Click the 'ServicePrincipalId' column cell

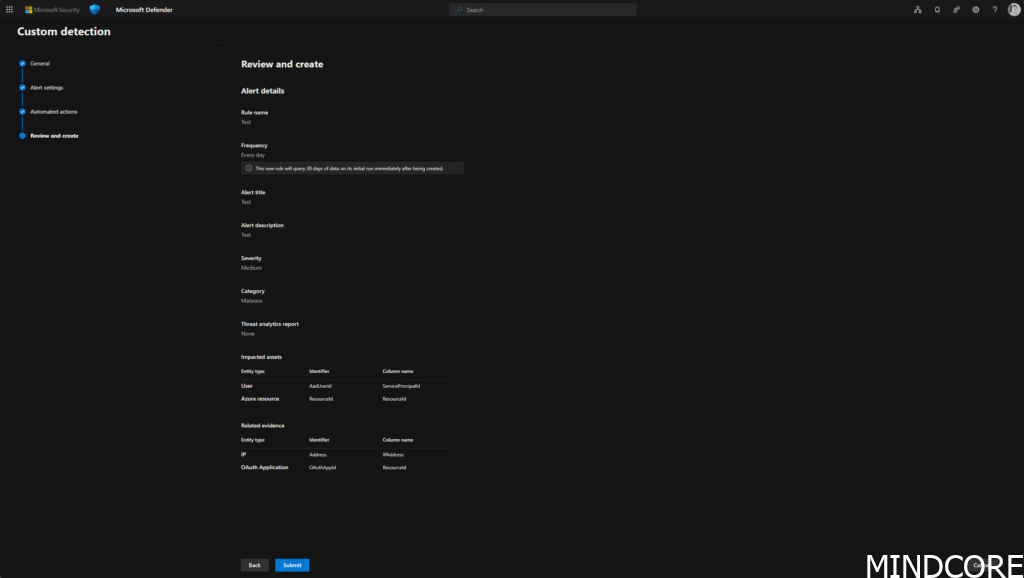(401, 386)
